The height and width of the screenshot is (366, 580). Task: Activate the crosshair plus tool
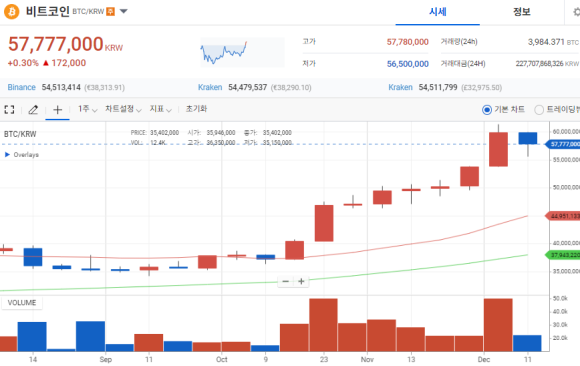click(x=57, y=110)
